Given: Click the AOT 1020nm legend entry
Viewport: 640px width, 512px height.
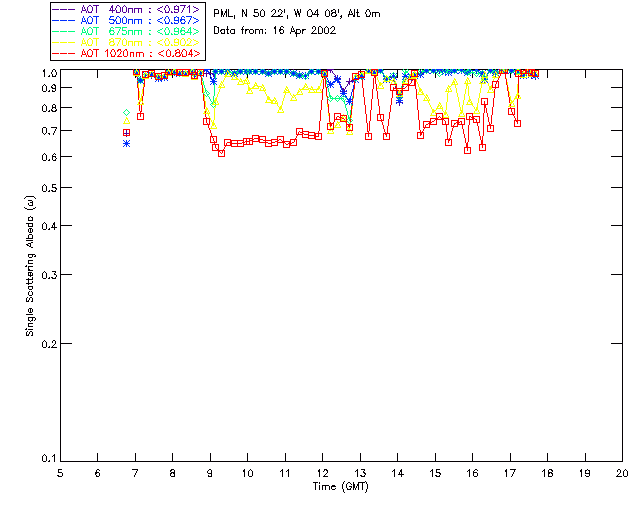Looking at the screenshot, I should [127, 53].
